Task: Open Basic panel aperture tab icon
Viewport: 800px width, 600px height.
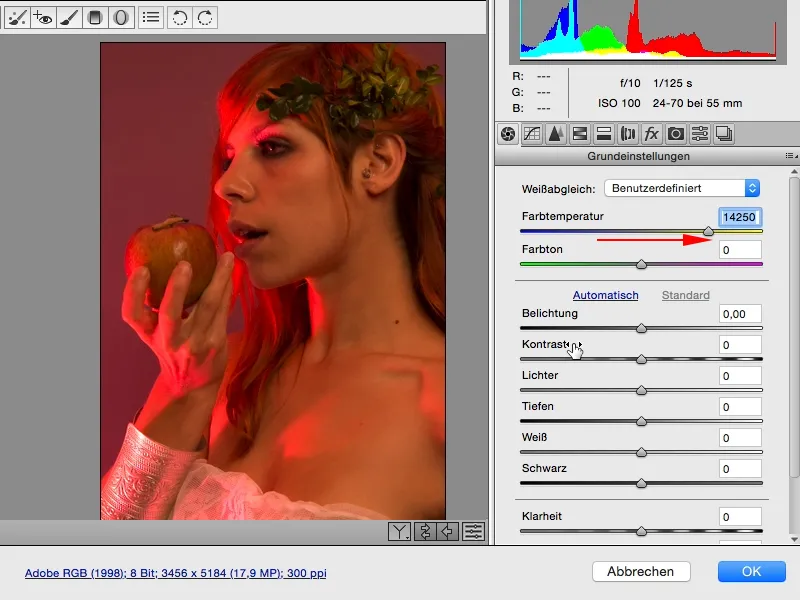Action: [x=508, y=134]
